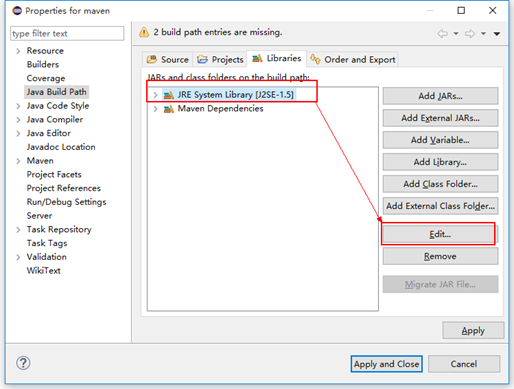
Task: Click the type filter text field
Action: click(x=67, y=33)
